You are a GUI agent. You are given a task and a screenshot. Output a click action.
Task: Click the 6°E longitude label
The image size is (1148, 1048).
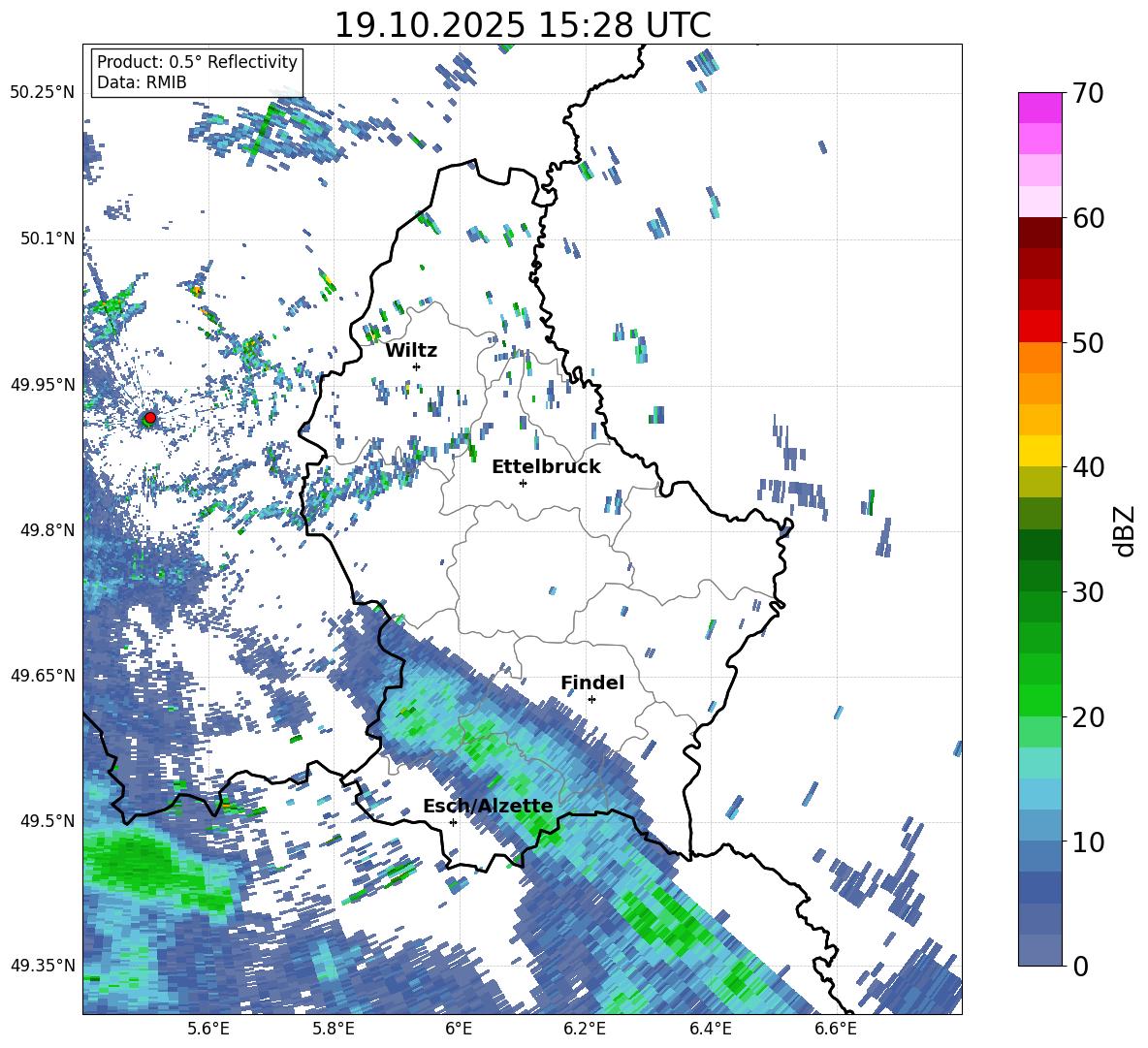pos(459,1029)
